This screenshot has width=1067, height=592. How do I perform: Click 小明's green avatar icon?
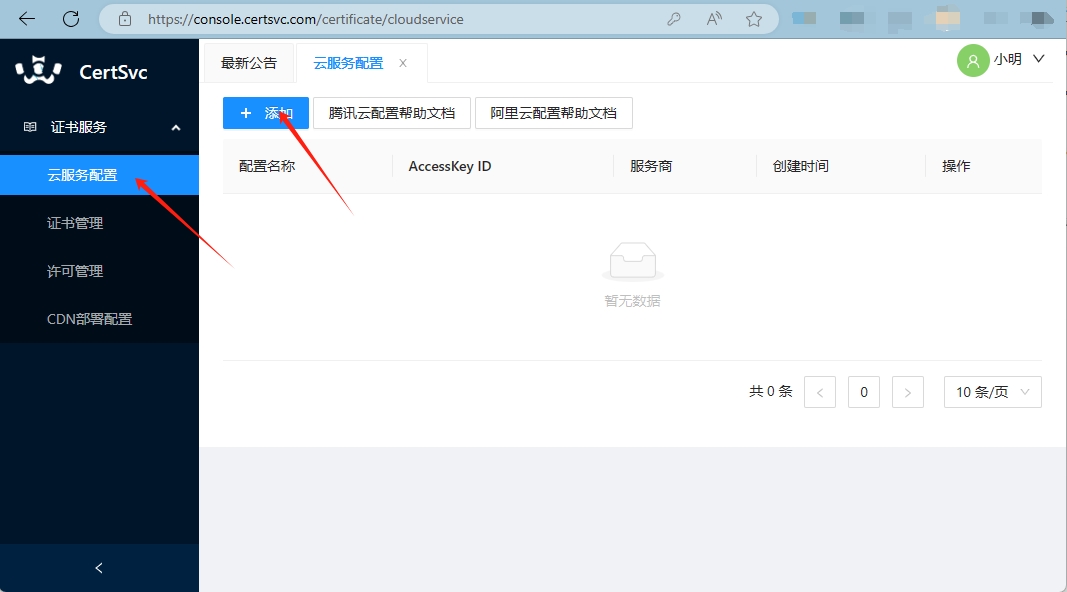coord(972,60)
